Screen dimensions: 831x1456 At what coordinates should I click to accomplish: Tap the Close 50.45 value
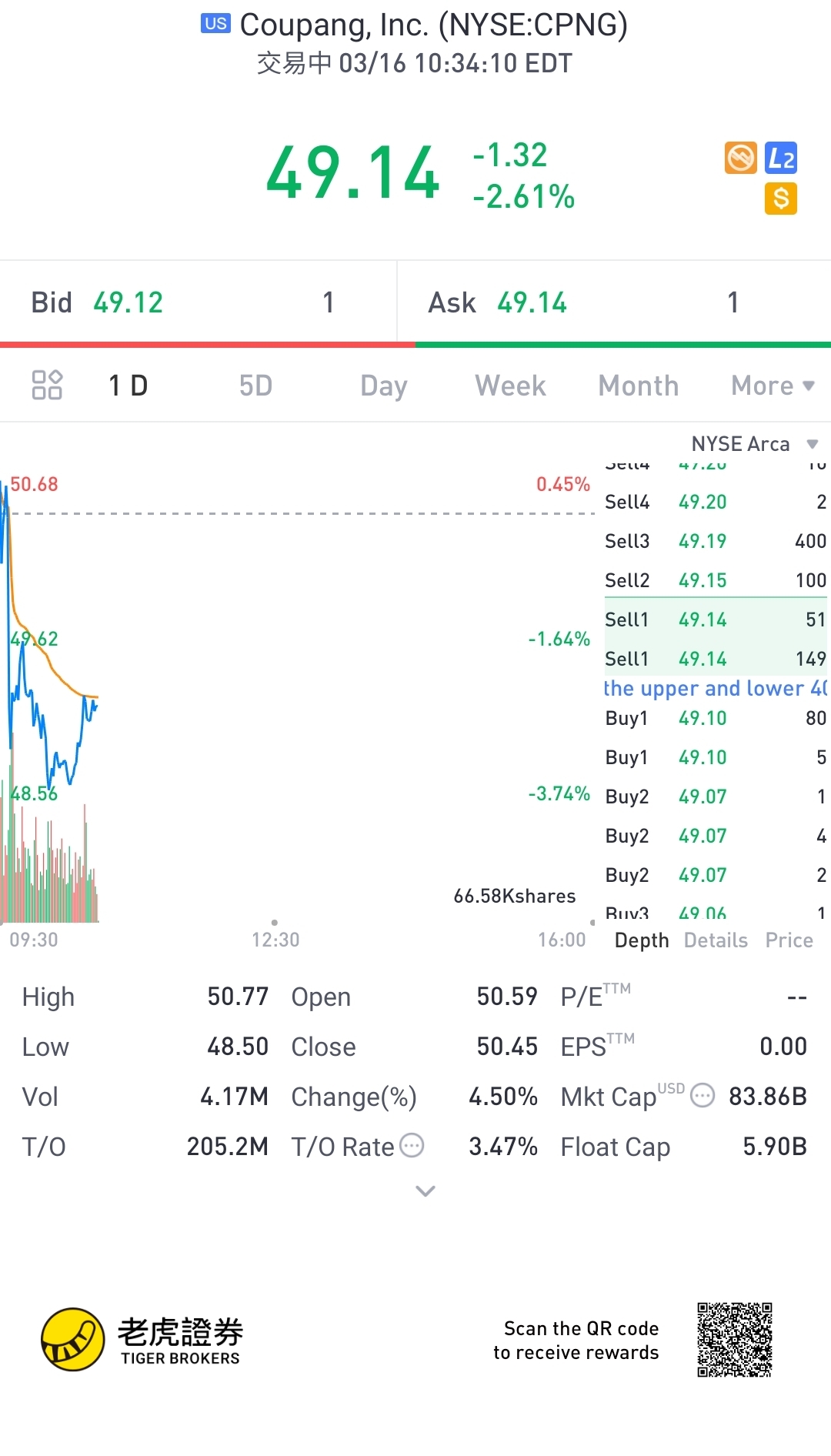coord(507,1047)
